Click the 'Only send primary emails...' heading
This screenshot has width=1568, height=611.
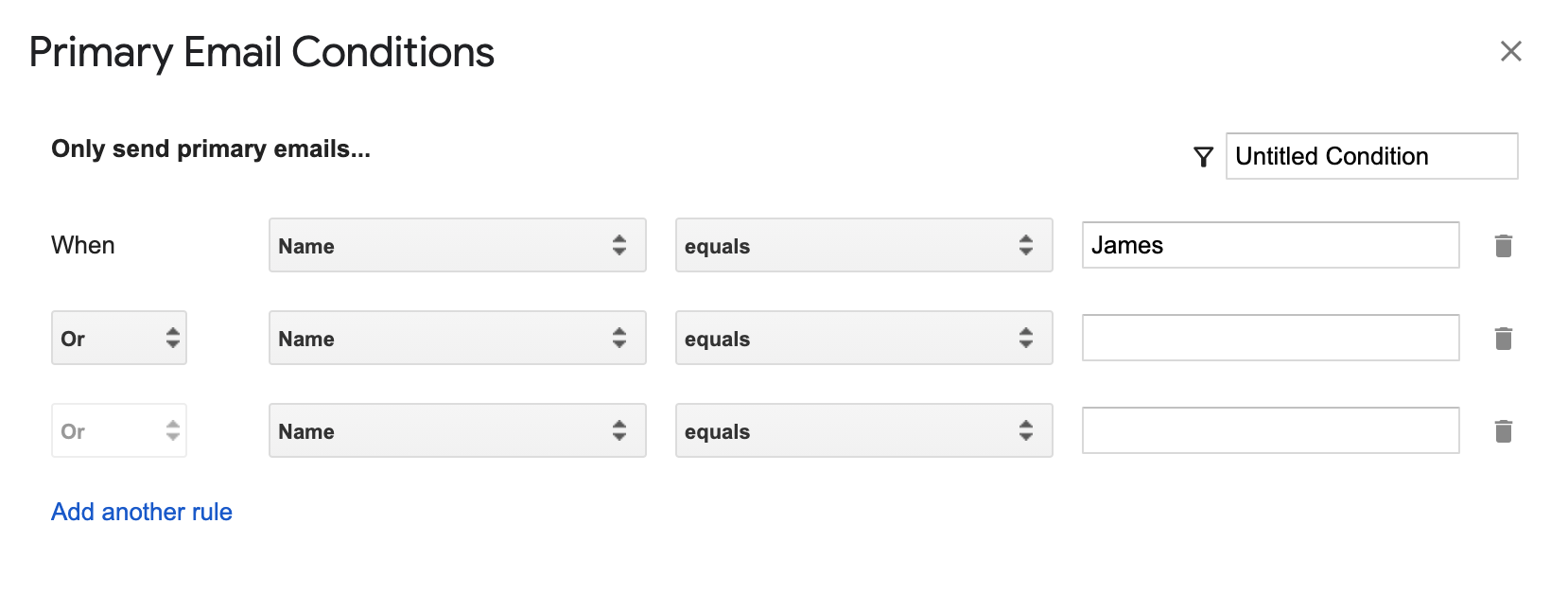[x=211, y=149]
